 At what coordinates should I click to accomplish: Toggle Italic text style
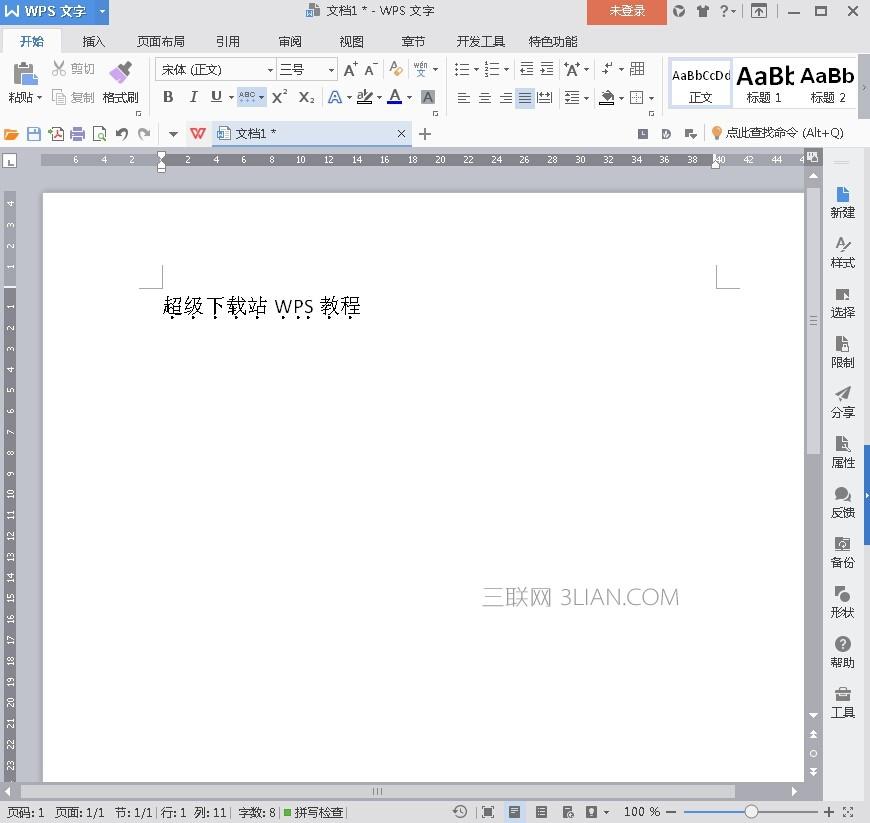(193, 97)
